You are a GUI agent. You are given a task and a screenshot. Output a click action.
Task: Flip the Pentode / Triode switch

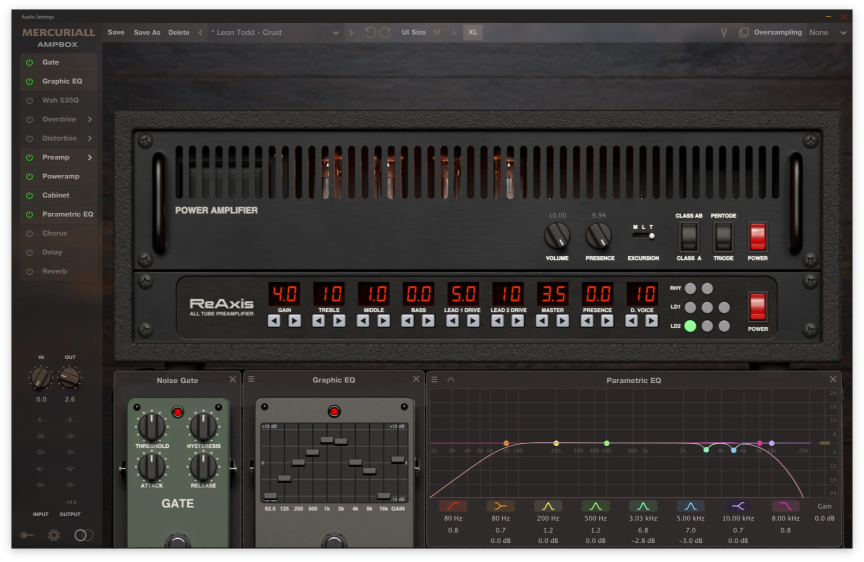coord(723,237)
